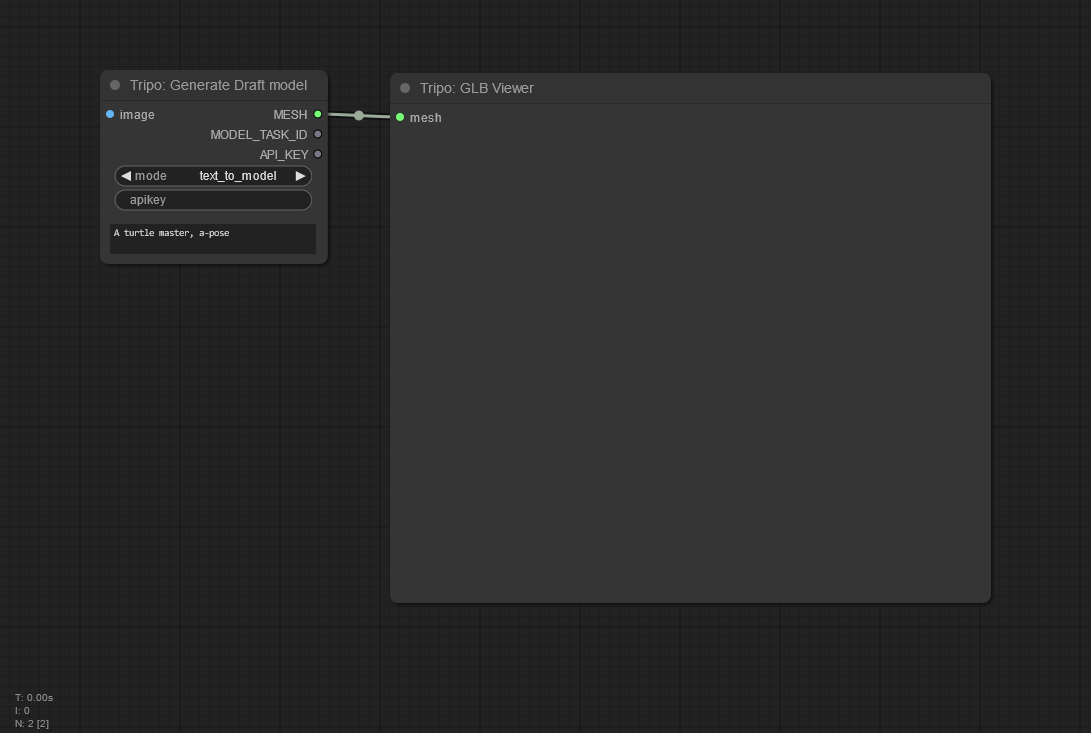Click the MESH output label

point(290,114)
